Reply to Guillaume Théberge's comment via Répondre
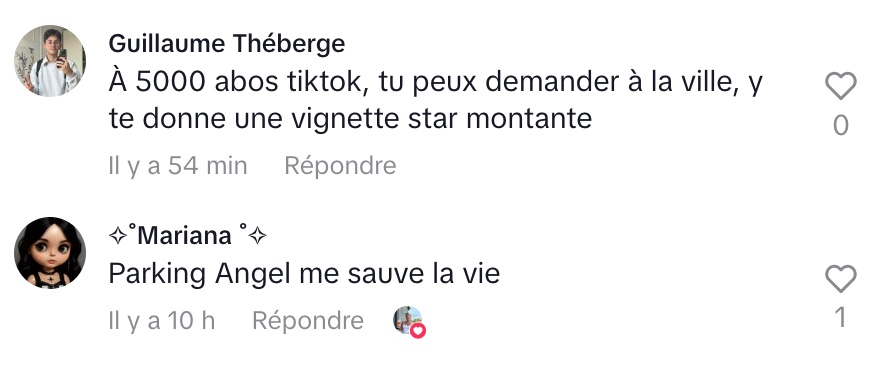 (340, 166)
